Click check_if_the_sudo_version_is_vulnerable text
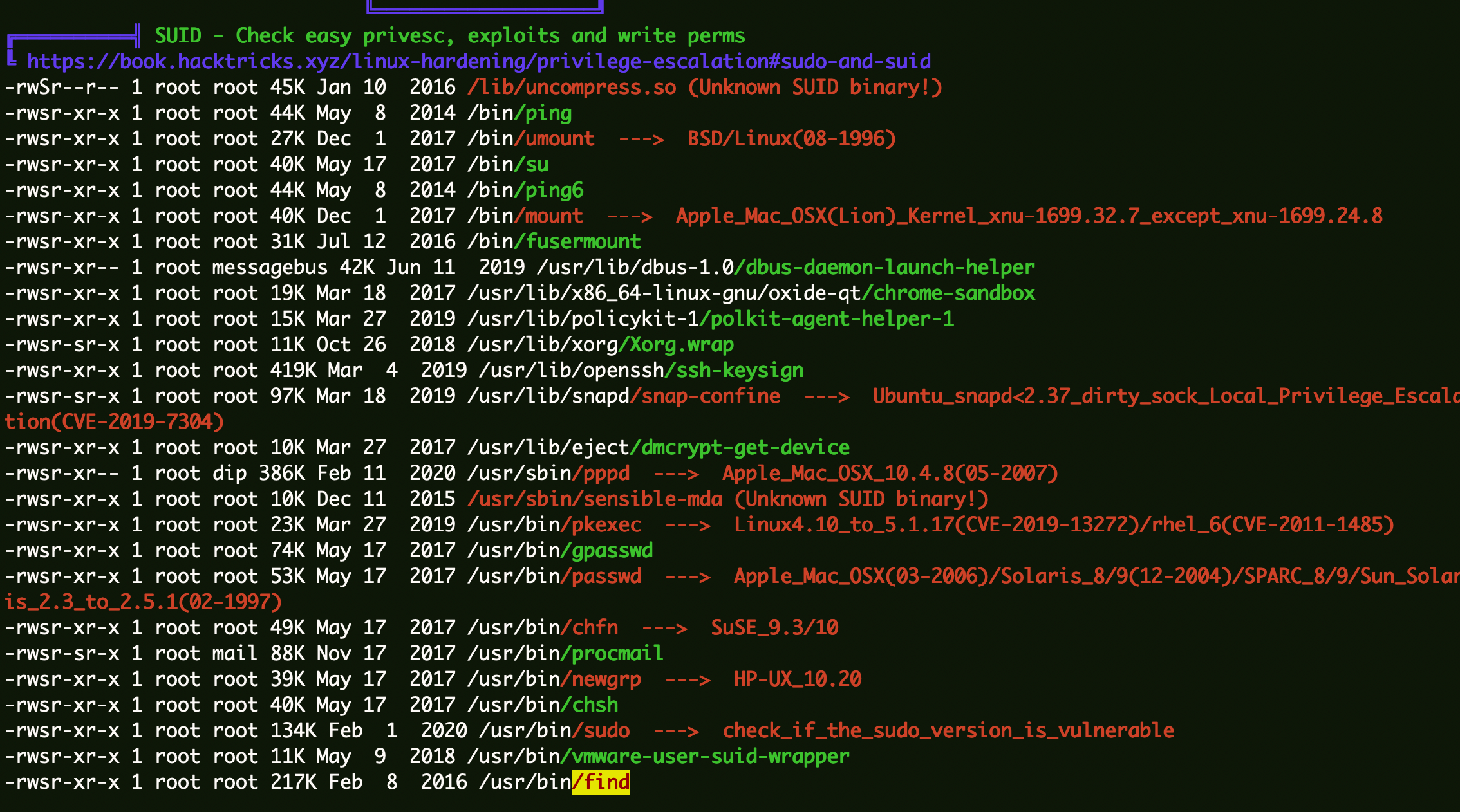The width and height of the screenshot is (1460, 812). (x=948, y=731)
